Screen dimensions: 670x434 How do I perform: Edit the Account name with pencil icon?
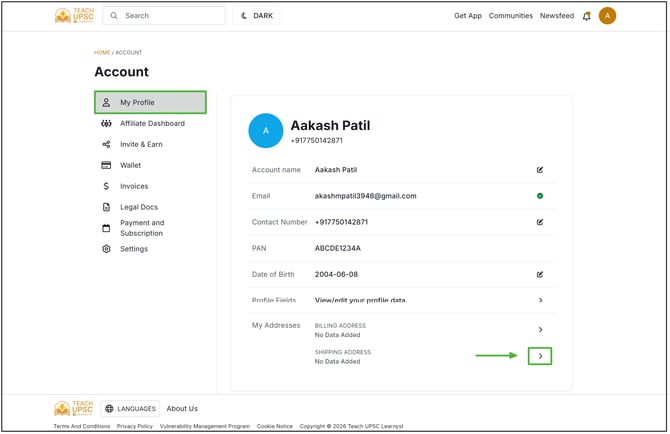pos(541,170)
